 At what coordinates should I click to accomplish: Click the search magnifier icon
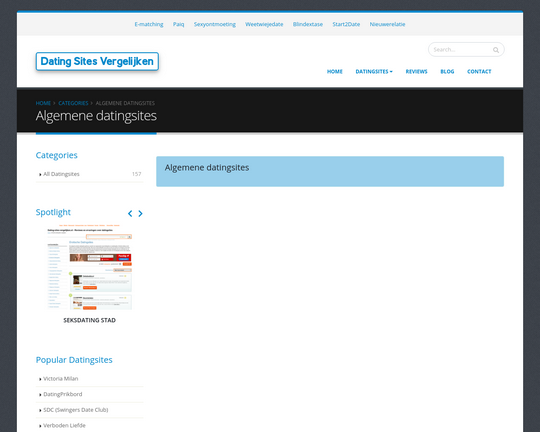(x=496, y=50)
